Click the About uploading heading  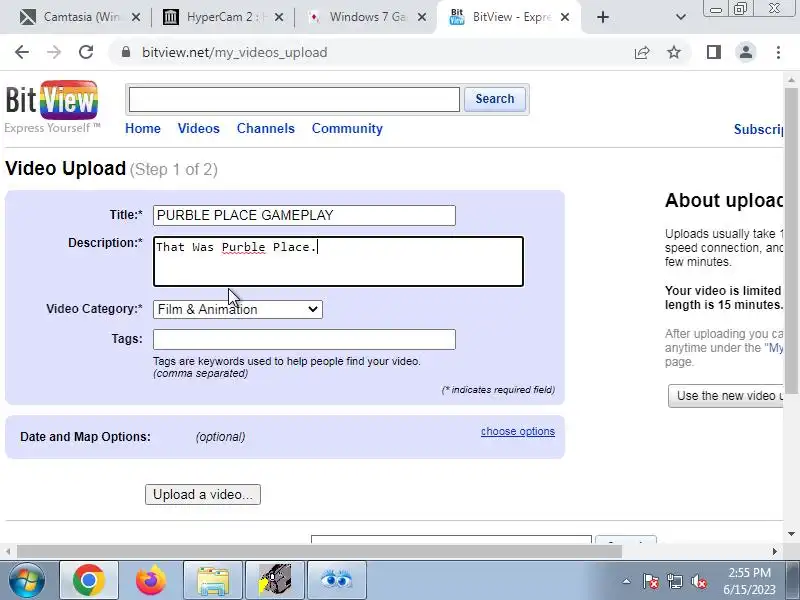tap(724, 201)
